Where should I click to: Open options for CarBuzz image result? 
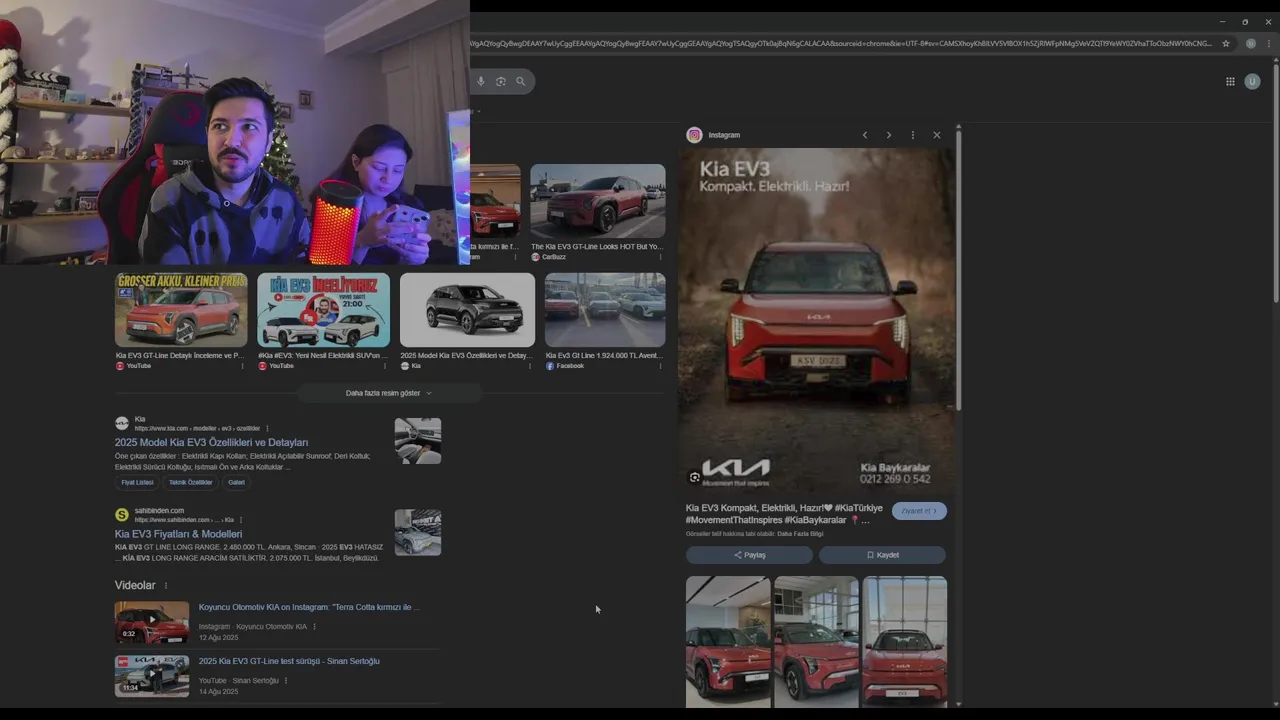[660, 257]
